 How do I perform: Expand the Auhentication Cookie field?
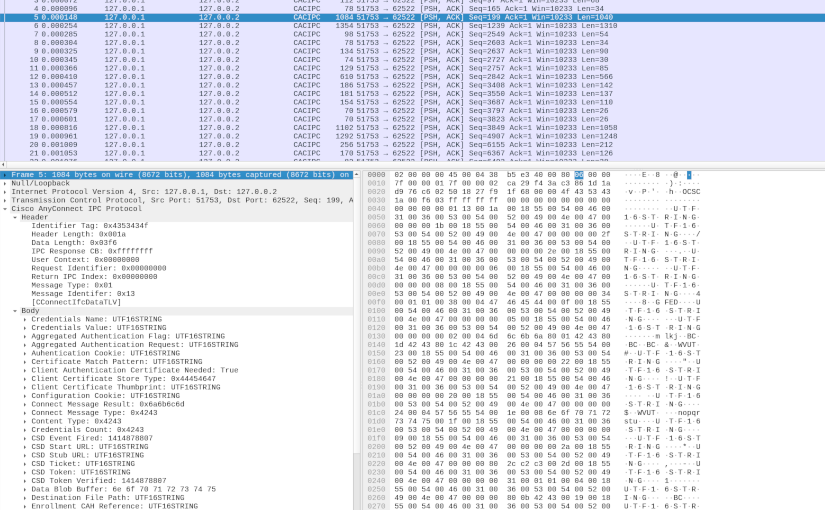coord(25,353)
